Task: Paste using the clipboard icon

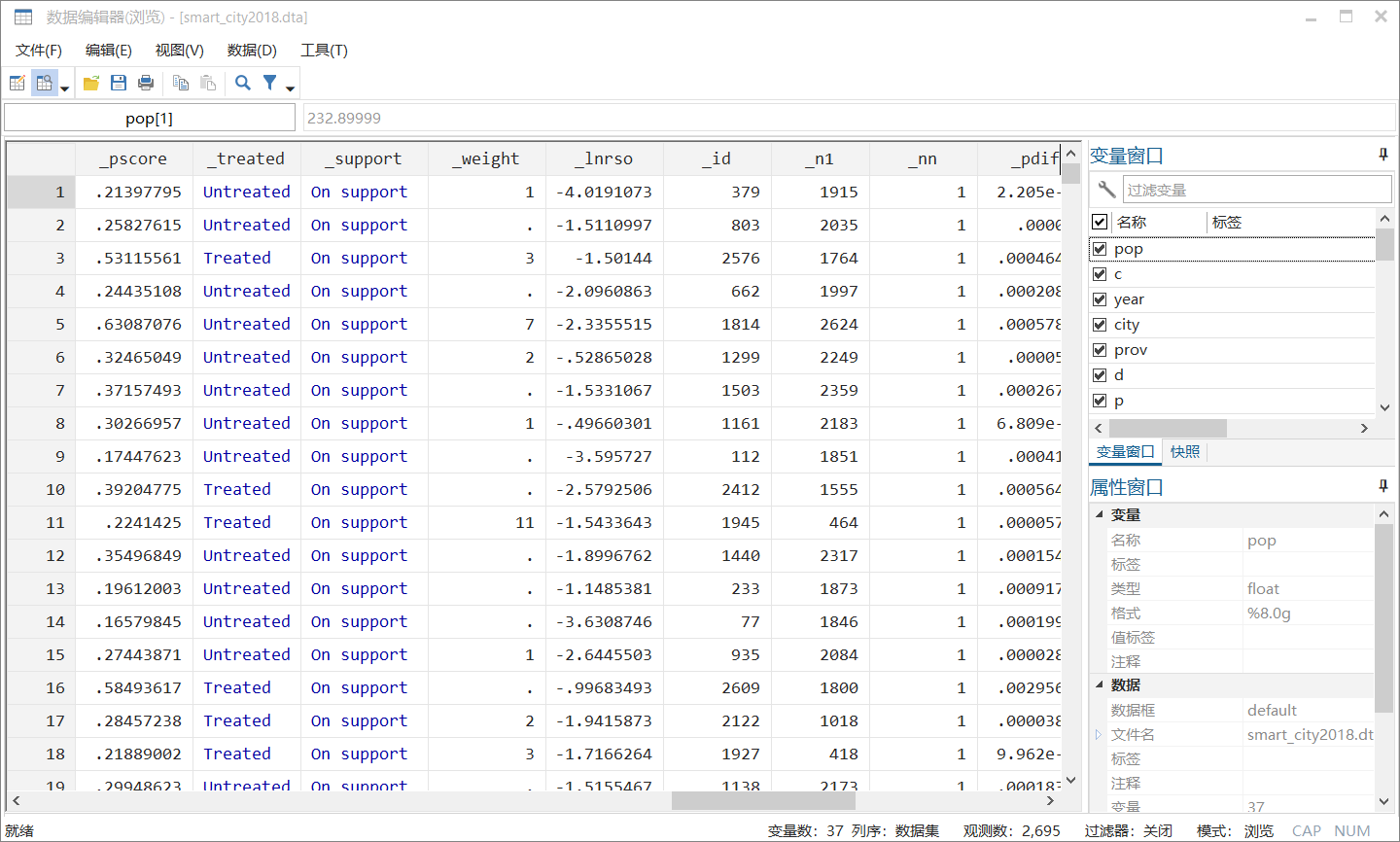Action: pos(208,84)
